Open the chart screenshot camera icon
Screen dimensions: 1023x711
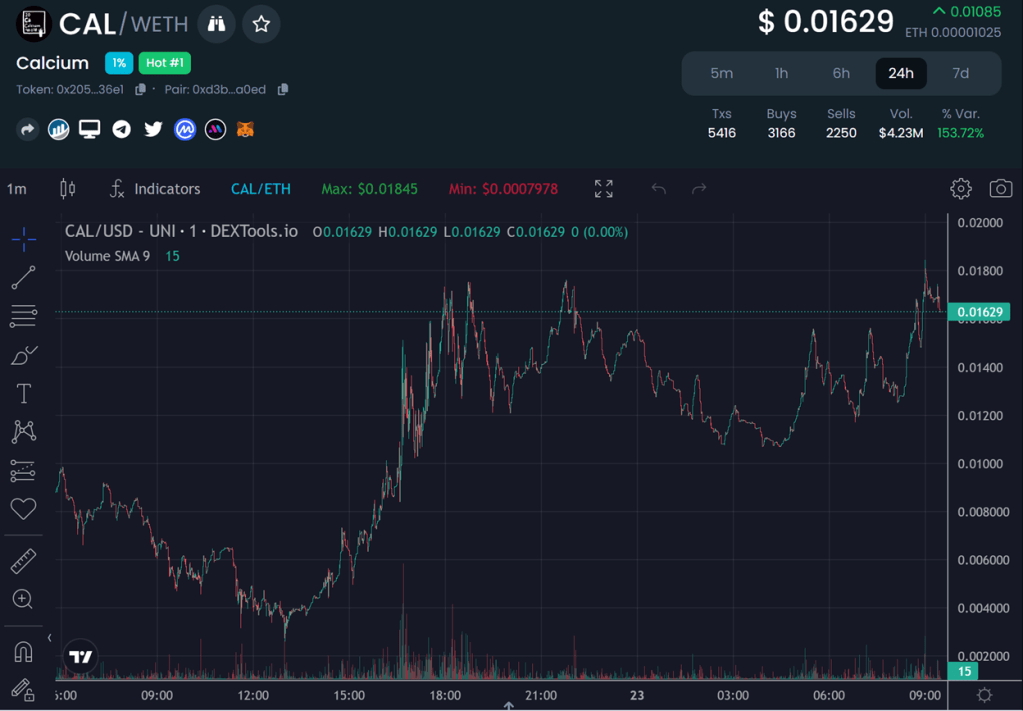(1000, 188)
